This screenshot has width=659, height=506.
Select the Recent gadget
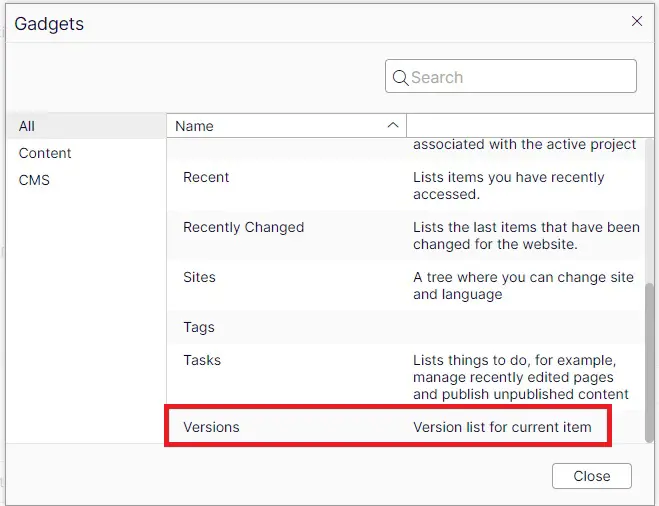[x=206, y=177]
